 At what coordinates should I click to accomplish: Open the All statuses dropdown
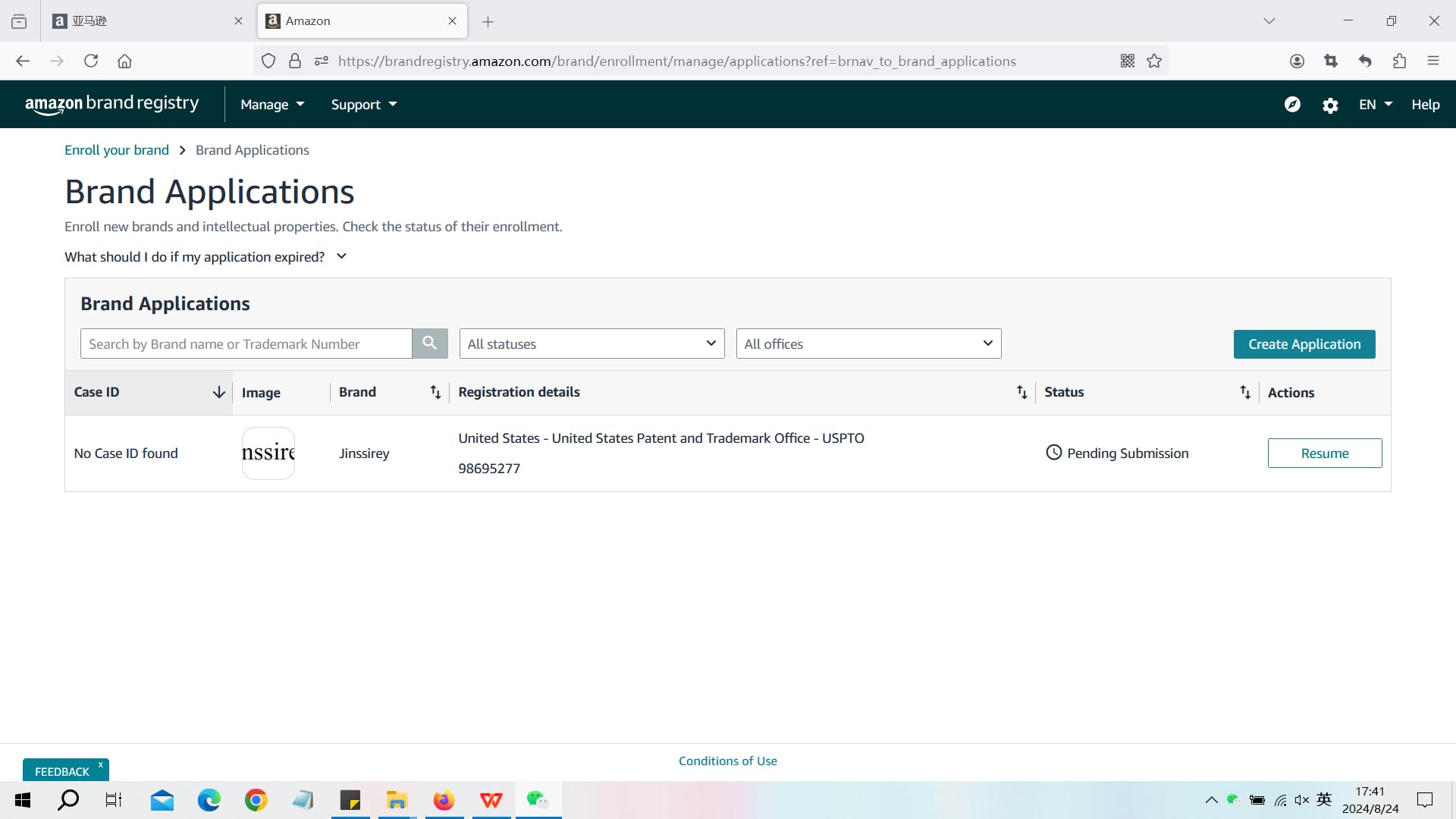click(x=591, y=344)
